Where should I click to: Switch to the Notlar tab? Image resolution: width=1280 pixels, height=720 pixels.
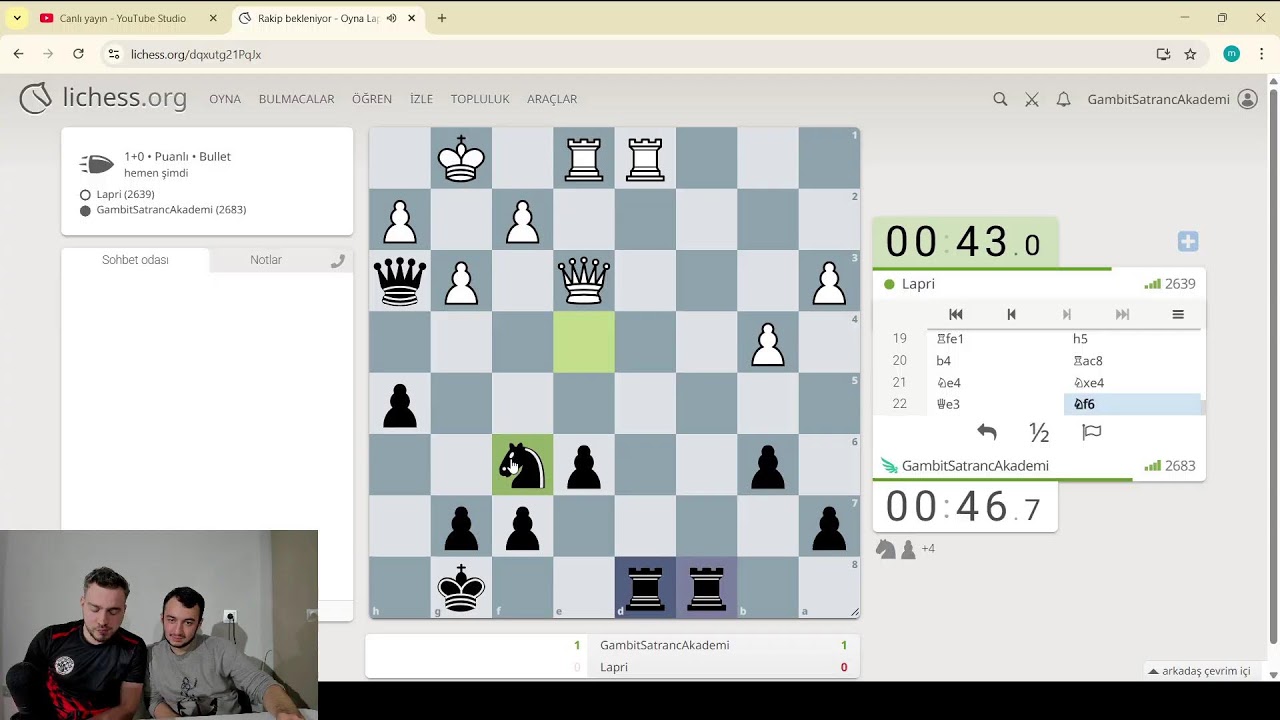[266, 260]
